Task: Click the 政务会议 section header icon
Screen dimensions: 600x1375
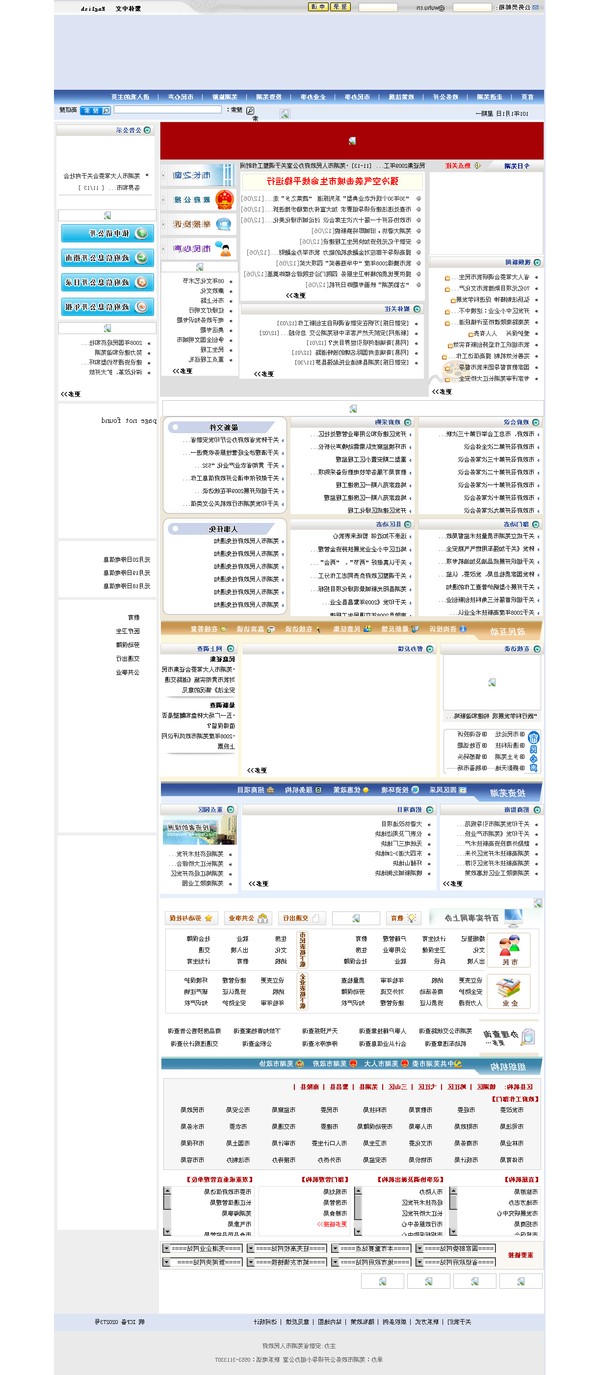Action: pos(537,423)
